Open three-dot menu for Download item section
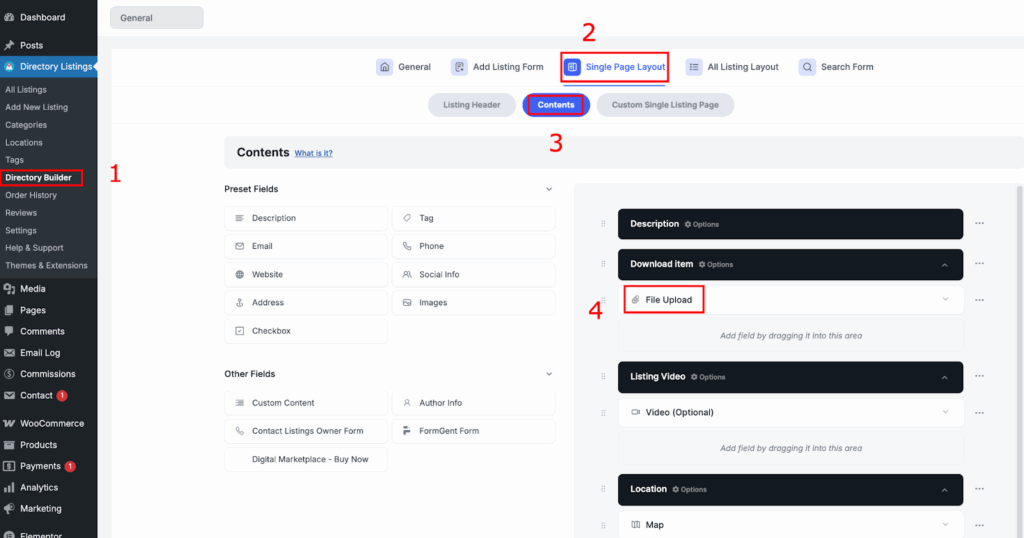This screenshot has height=538, width=1024. click(979, 264)
